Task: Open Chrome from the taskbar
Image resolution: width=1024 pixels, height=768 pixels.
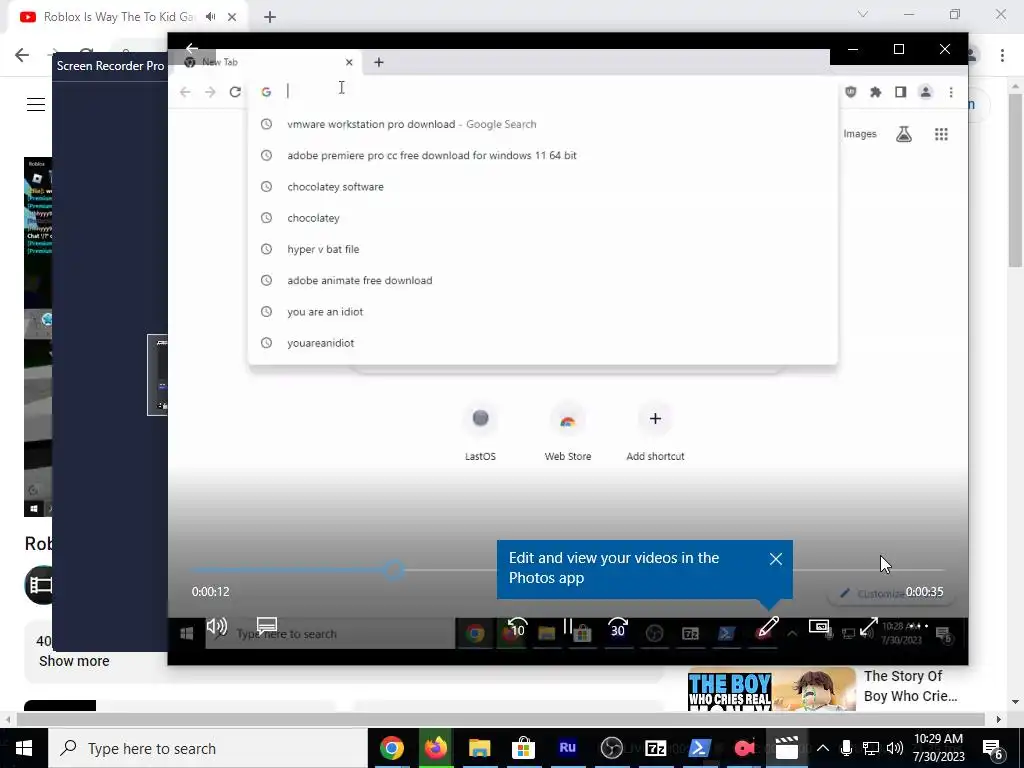Action: tap(391, 748)
